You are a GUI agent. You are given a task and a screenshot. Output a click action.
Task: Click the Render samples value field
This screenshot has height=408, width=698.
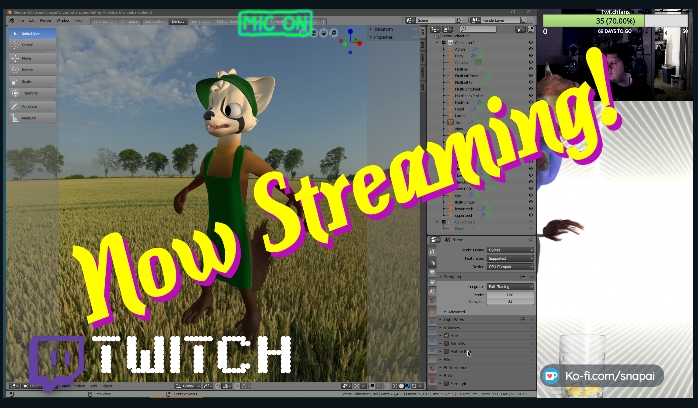[510, 295]
